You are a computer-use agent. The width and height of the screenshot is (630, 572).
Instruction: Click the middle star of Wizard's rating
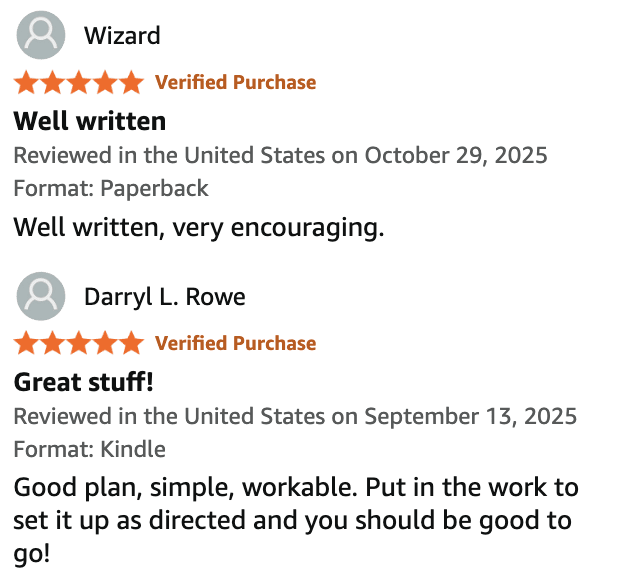(79, 82)
